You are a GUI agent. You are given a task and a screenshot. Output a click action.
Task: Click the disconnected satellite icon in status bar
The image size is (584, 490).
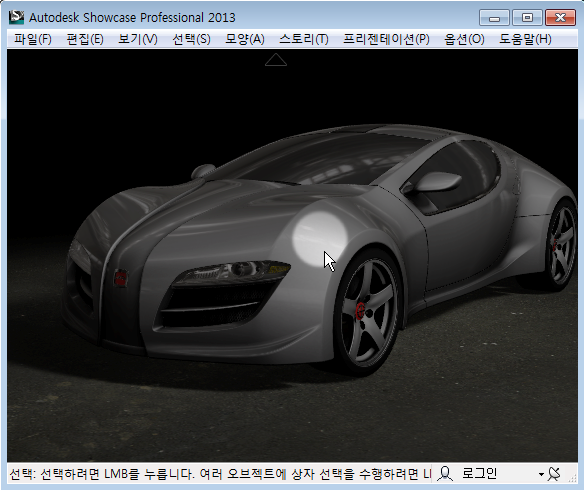pyautogui.click(x=554, y=474)
